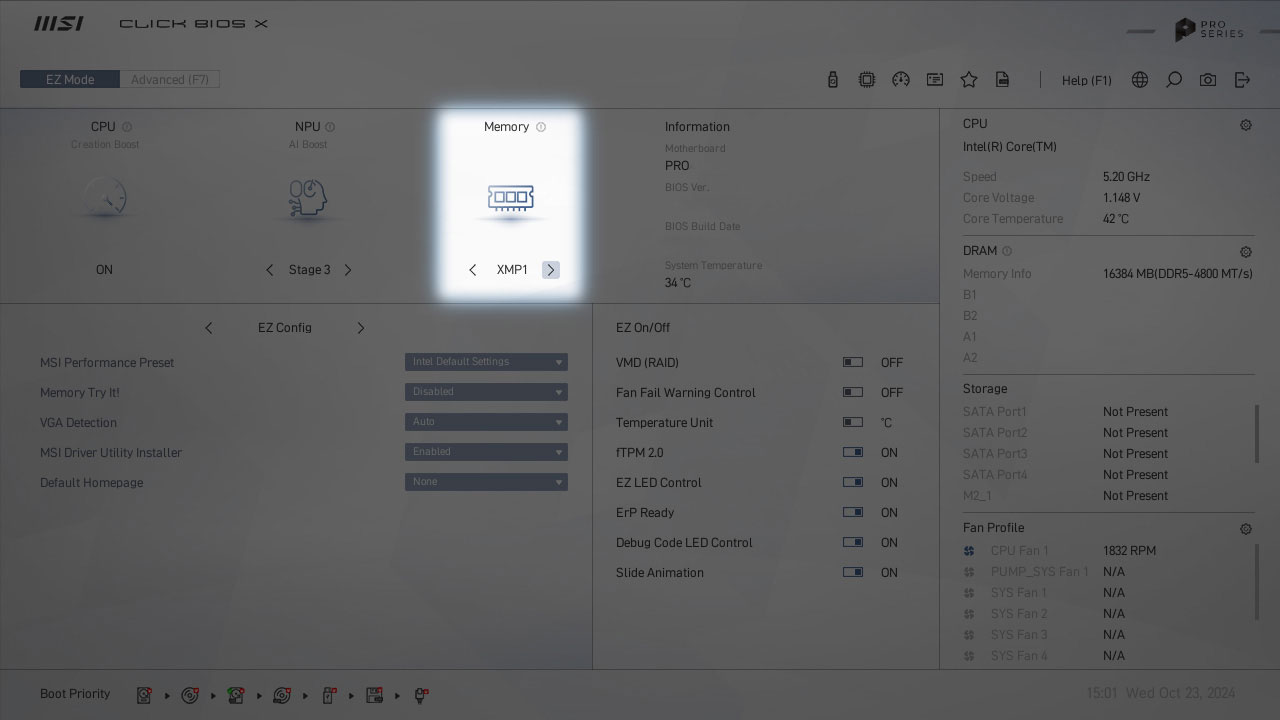This screenshot has height=720, width=1280.
Task: Open CPU panel settings gear
Action: coord(1245,125)
